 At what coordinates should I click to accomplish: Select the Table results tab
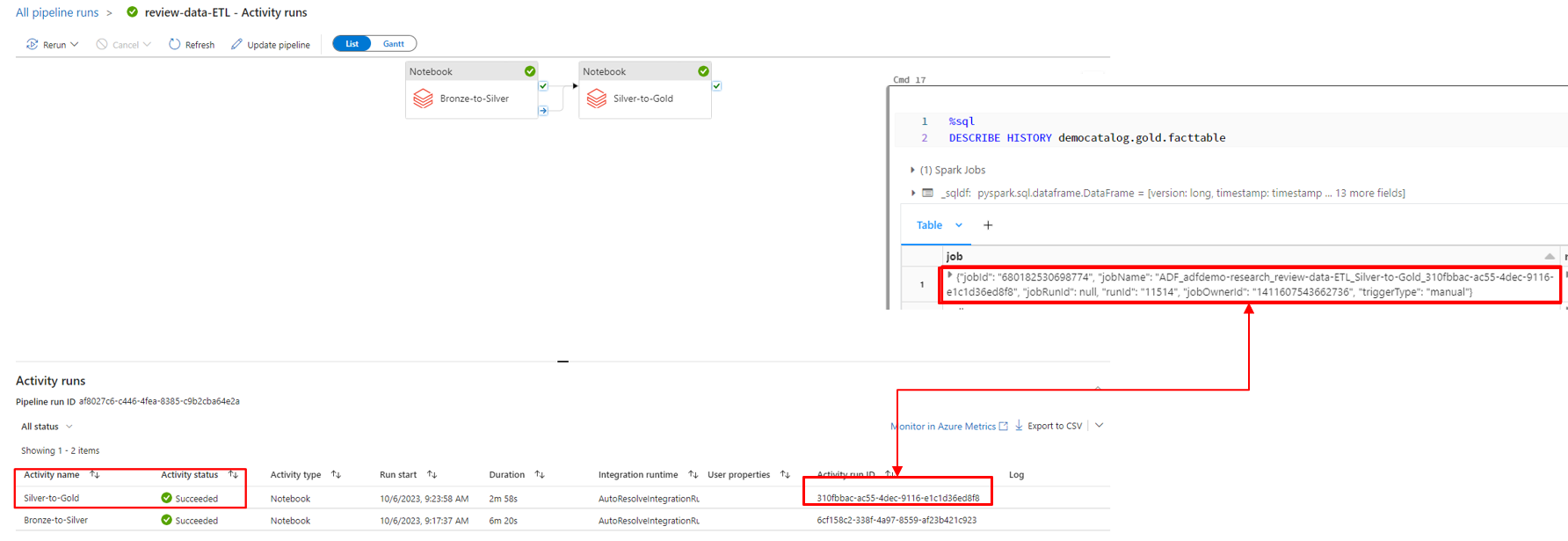[x=929, y=225]
